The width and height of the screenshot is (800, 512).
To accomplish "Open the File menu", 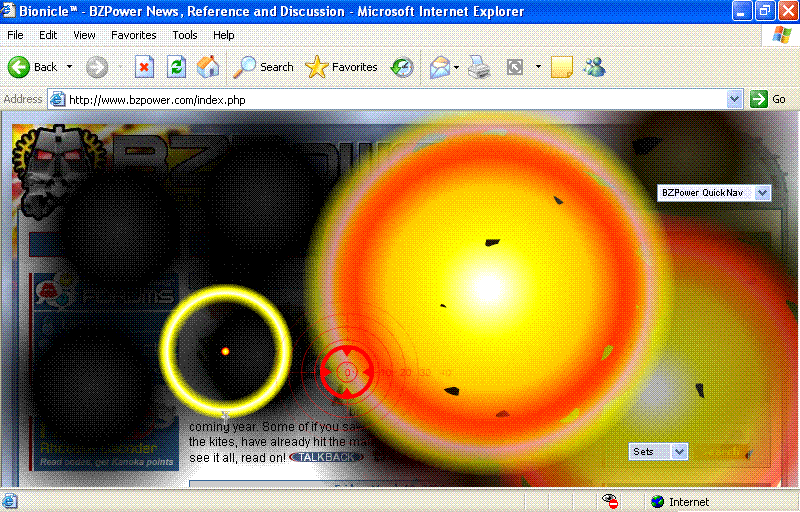I will pyautogui.click(x=15, y=35).
